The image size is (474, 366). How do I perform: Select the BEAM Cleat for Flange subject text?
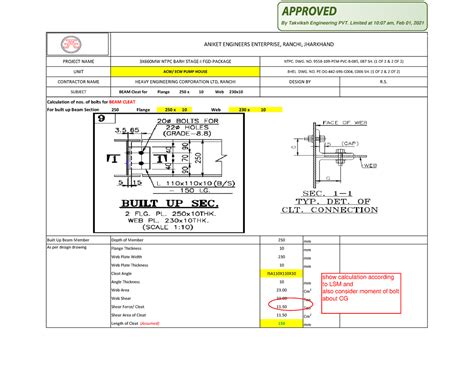[181, 92]
